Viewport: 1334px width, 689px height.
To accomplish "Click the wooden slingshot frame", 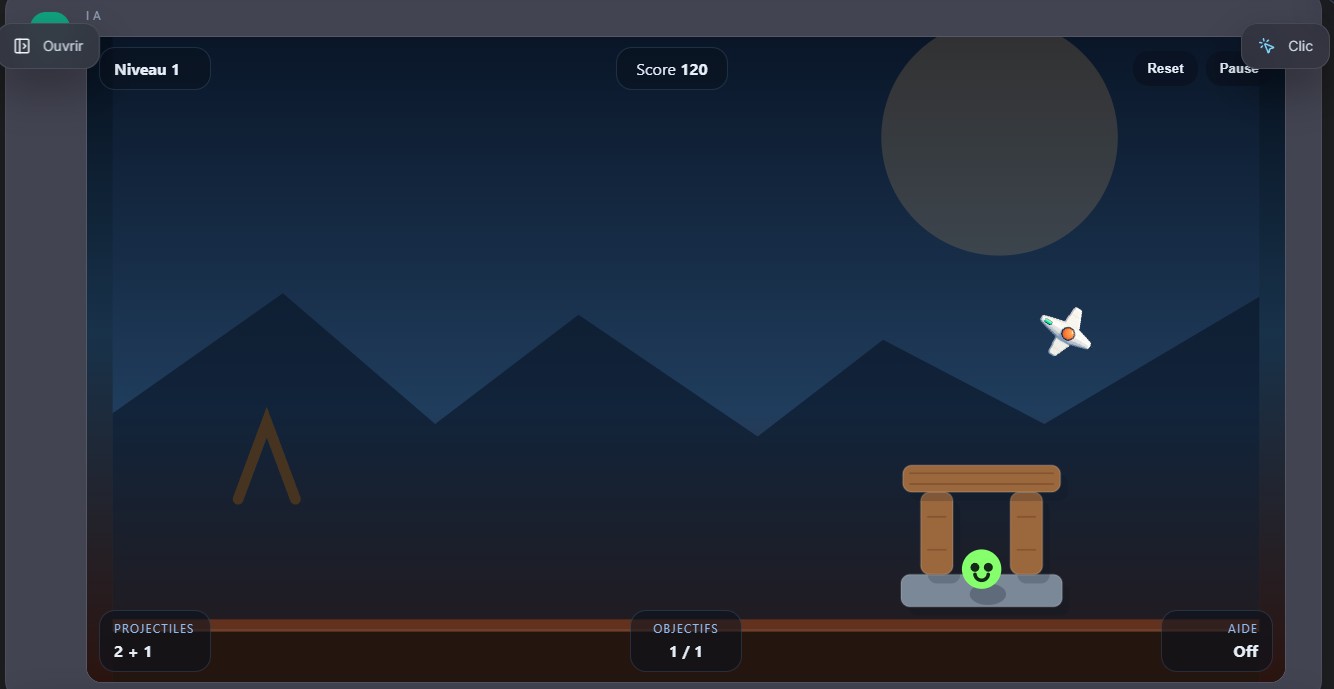I will pos(267,455).
